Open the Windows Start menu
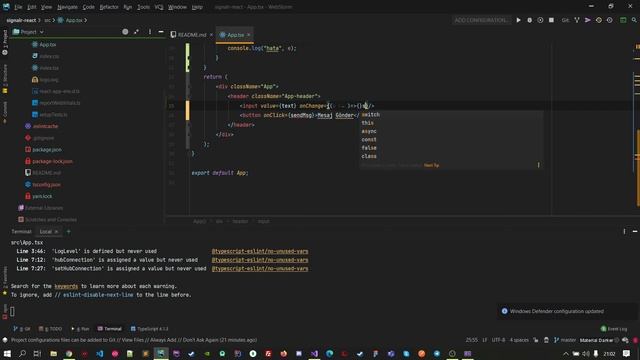 pyautogui.click(x=7, y=353)
